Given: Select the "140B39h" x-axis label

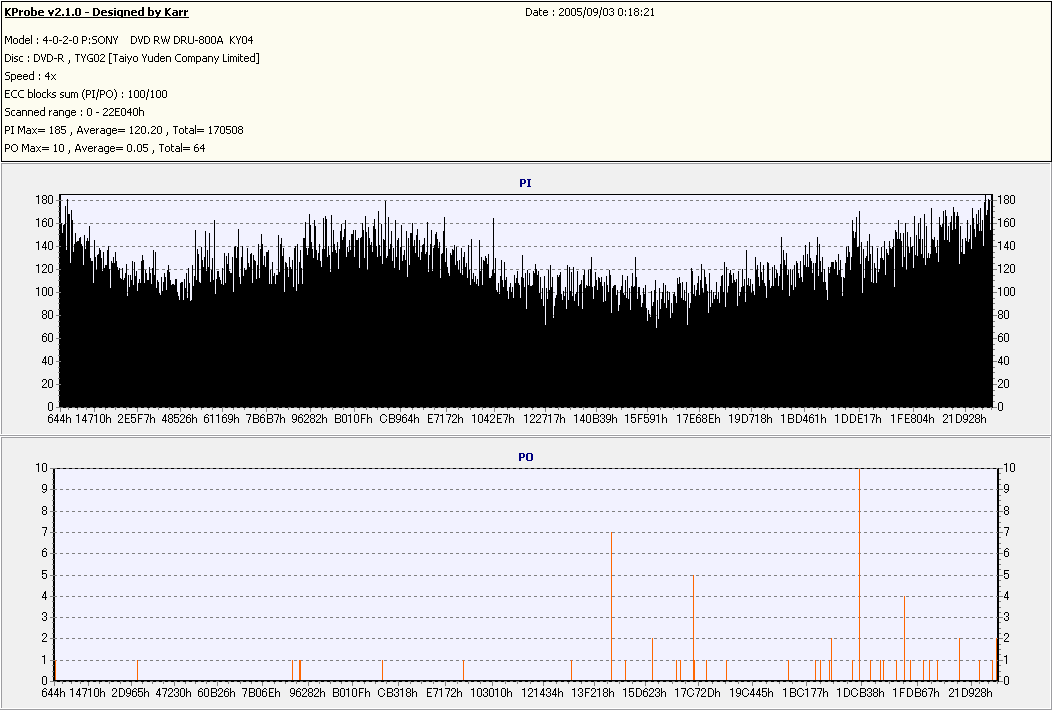Looking at the screenshot, I should pos(595,419).
